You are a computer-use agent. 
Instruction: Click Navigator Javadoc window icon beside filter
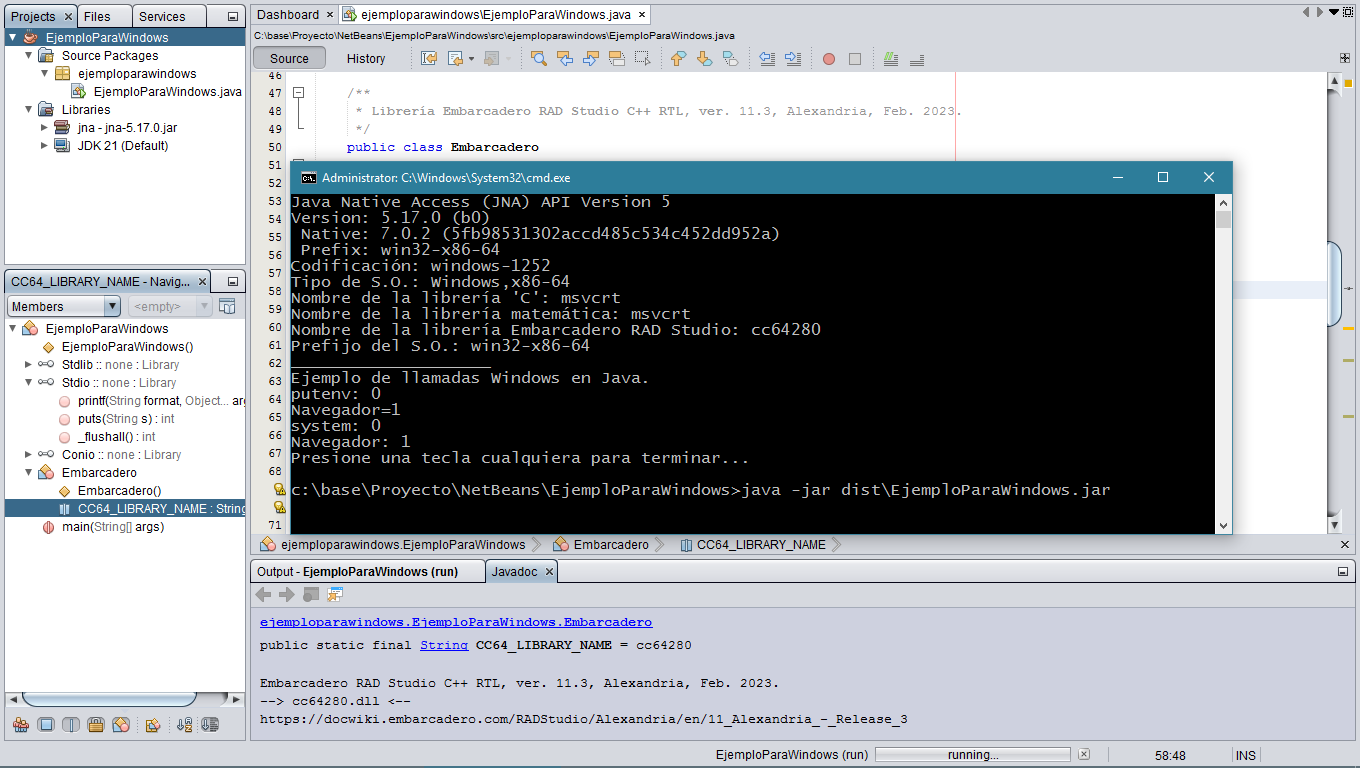tap(227, 306)
